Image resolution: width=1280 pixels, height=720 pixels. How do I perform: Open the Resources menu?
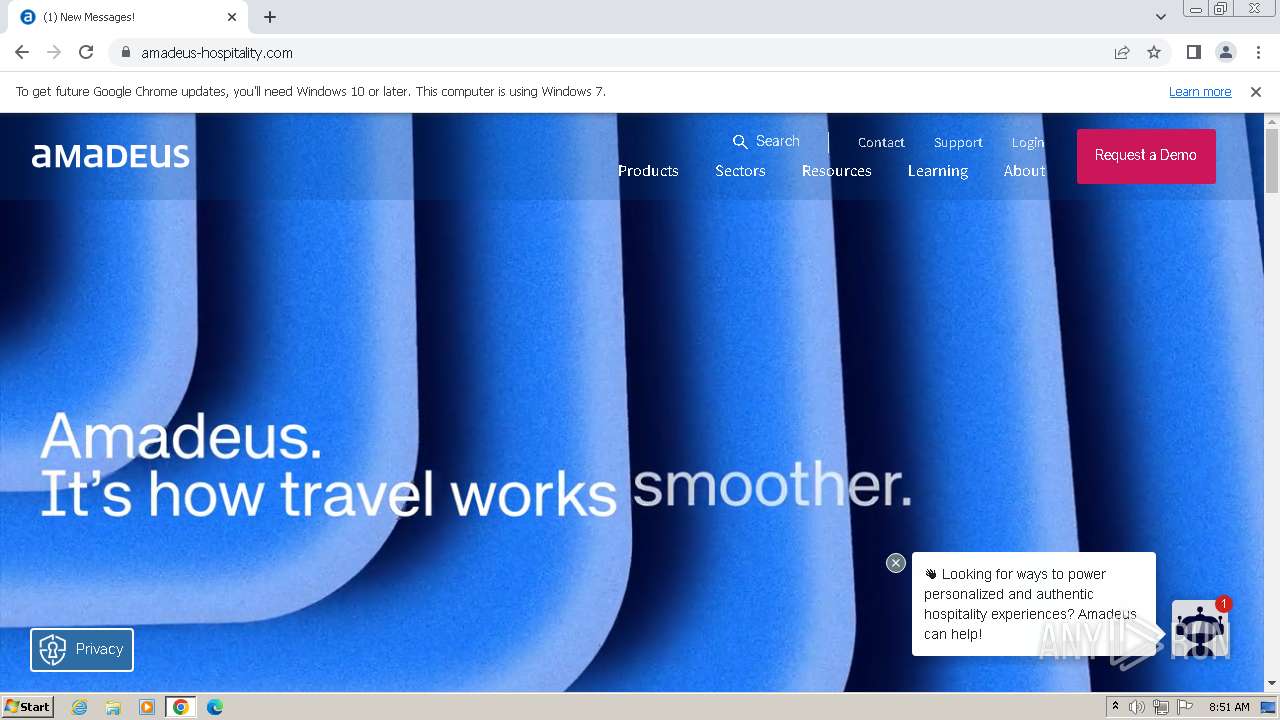pyautogui.click(x=837, y=171)
